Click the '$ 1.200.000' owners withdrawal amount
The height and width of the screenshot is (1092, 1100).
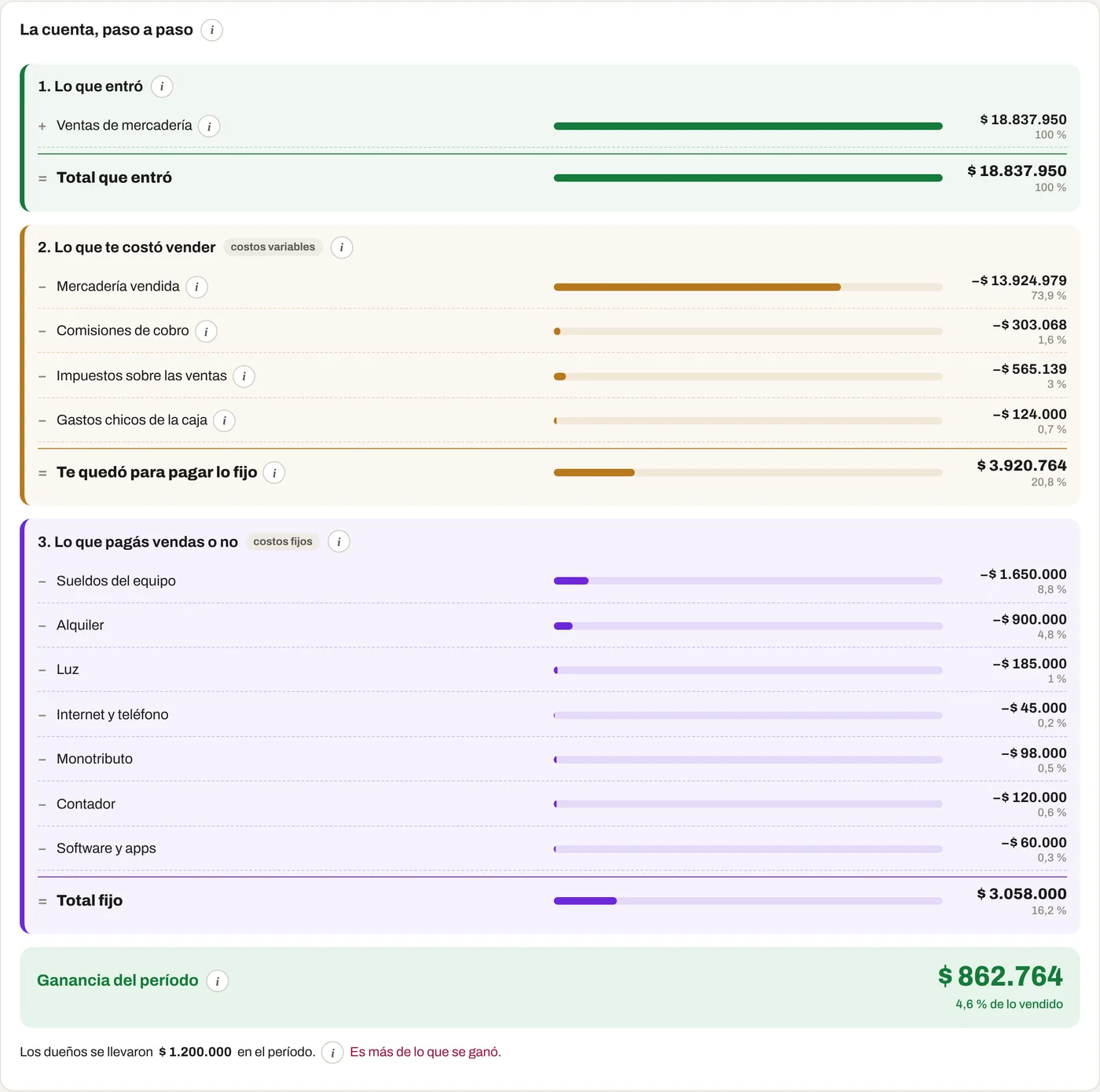(195, 1052)
